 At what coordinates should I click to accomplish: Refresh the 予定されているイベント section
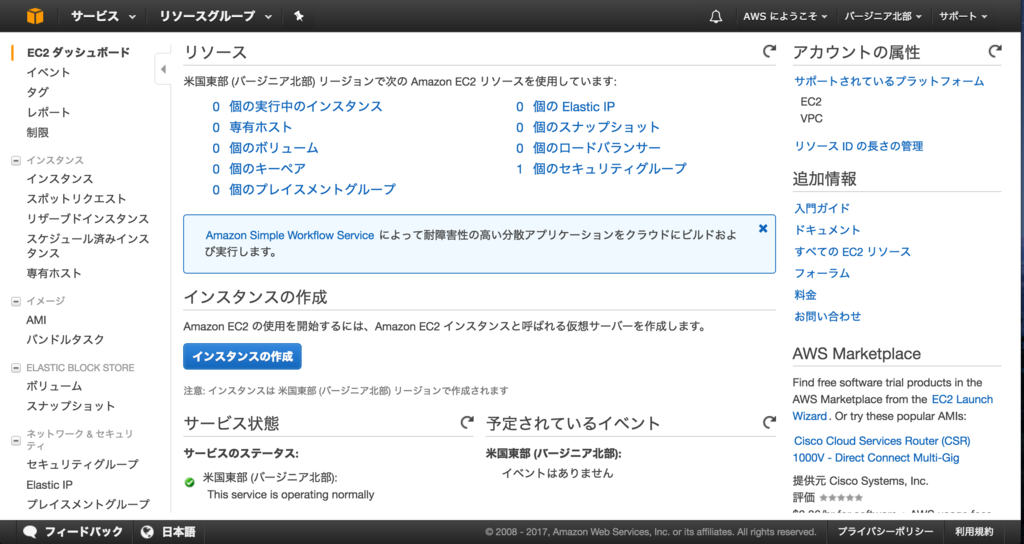[x=769, y=423]
